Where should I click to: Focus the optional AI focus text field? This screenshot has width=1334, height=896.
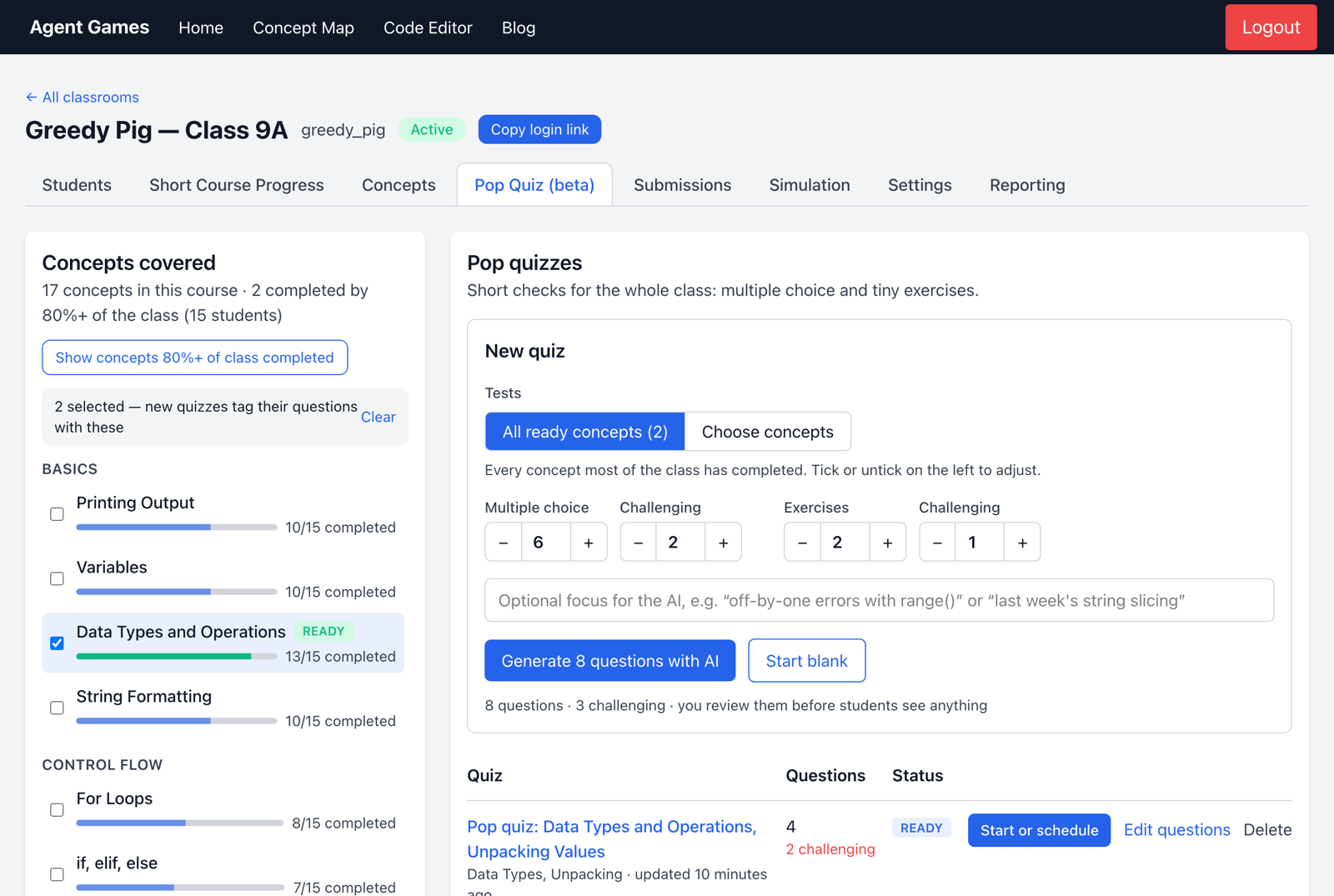tap(880, 600)
